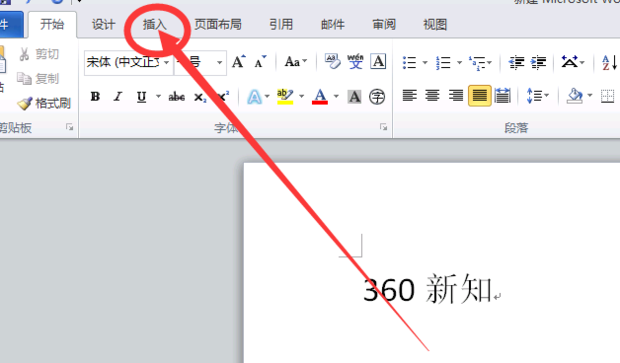
Task: Center align text
Action: pos(432,96)
